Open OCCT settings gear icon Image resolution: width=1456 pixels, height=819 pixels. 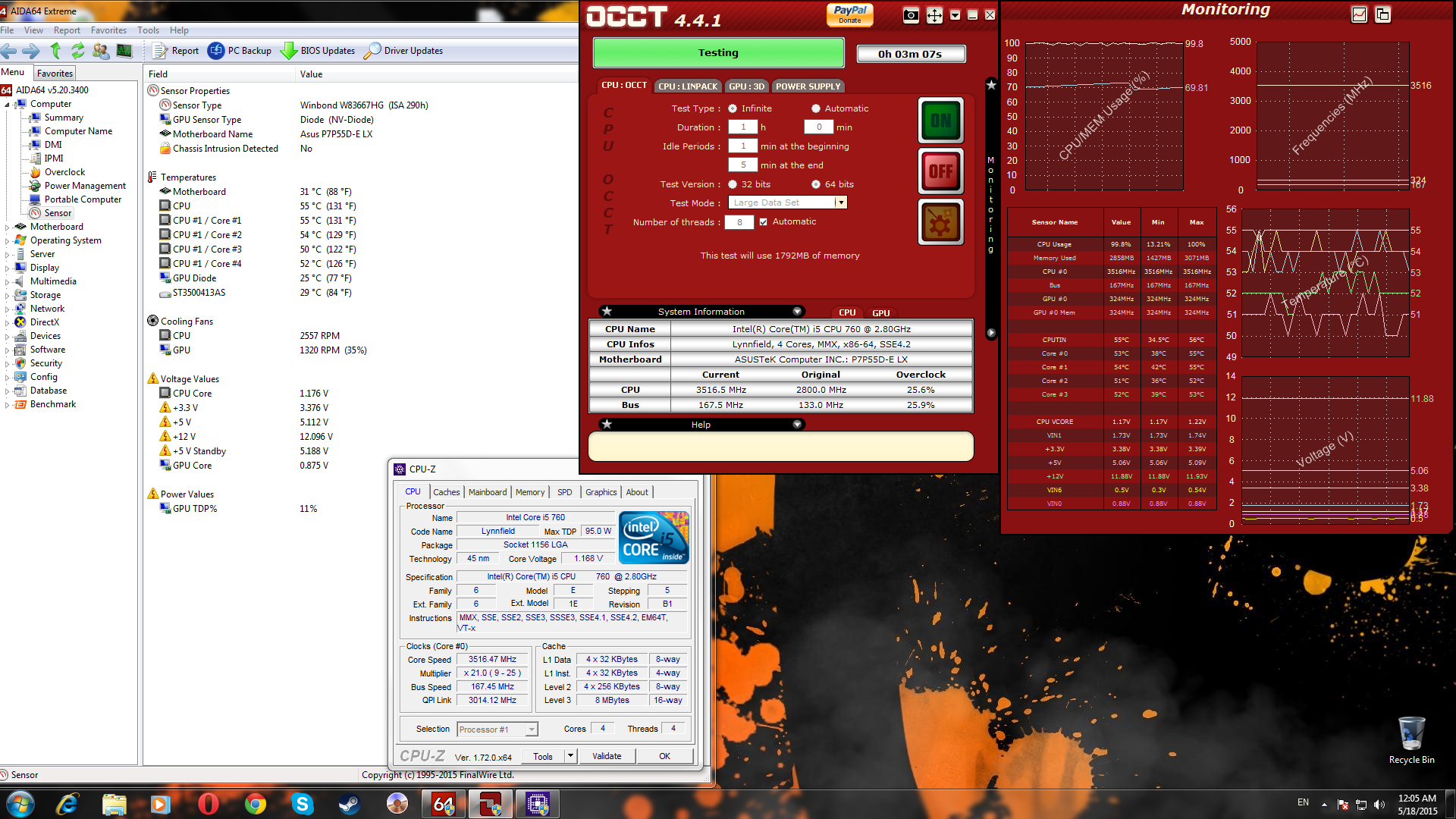(940, 223)
